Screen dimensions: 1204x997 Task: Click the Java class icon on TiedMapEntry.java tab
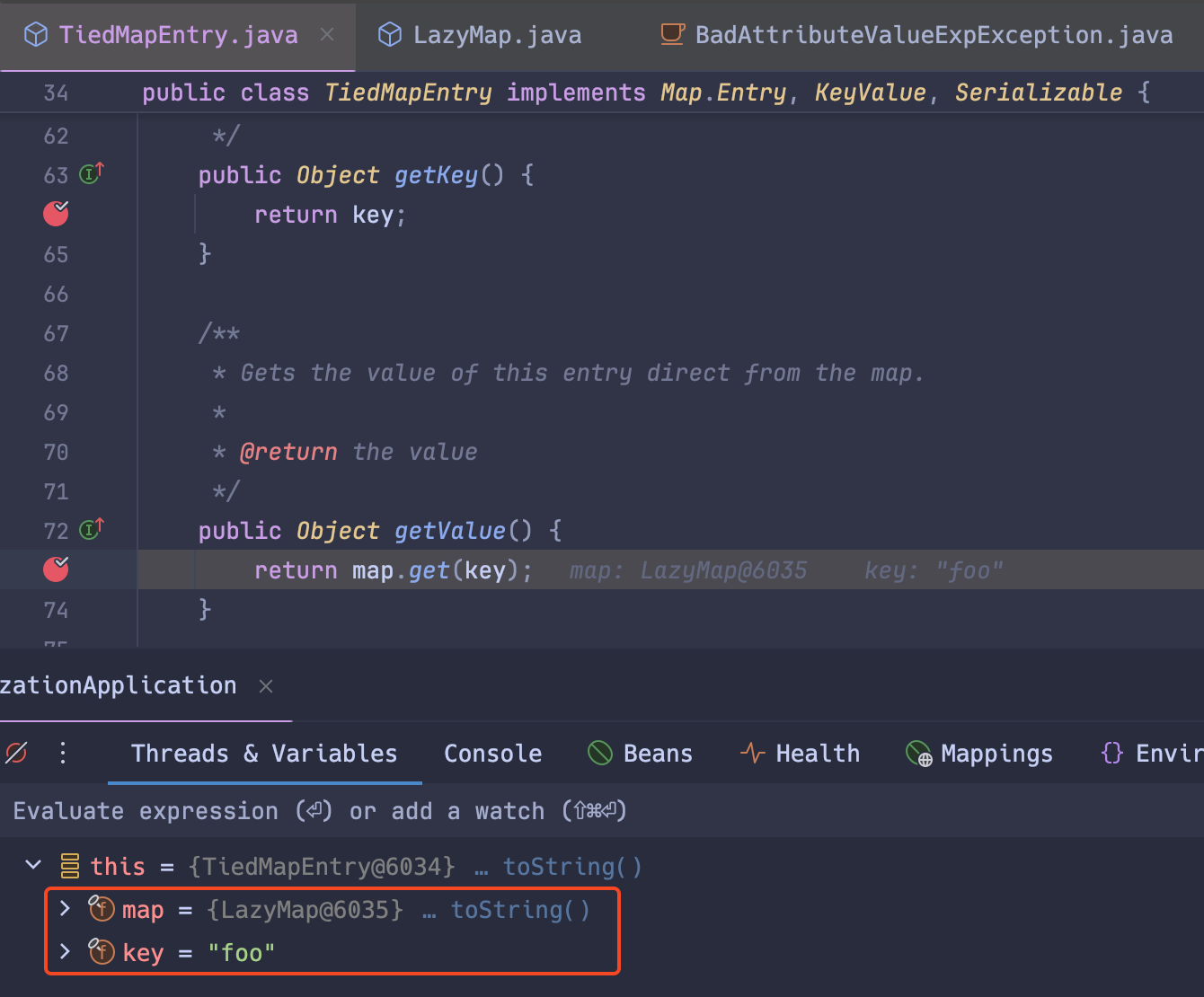pos(35,33)
